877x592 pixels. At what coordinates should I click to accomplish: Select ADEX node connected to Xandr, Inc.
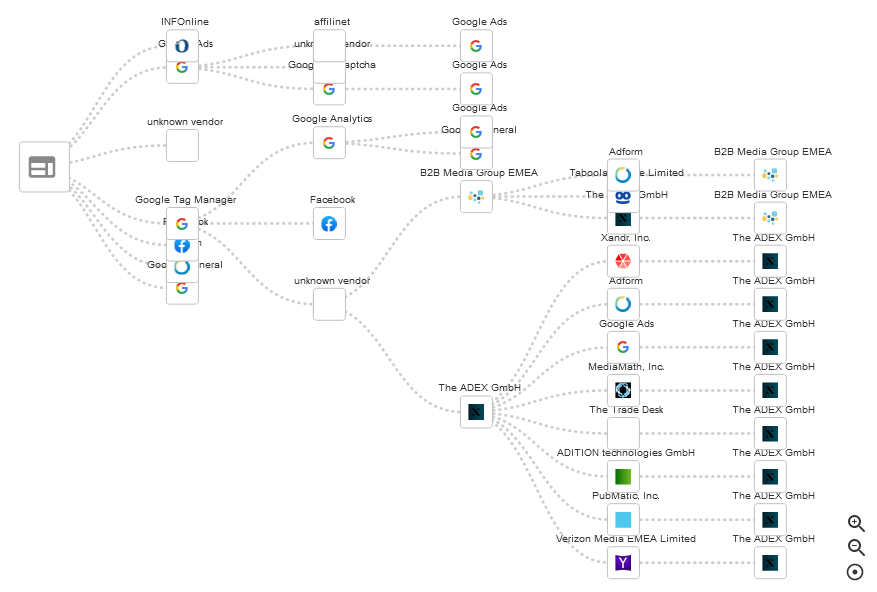pyautogui.click(x=771, y=261)
